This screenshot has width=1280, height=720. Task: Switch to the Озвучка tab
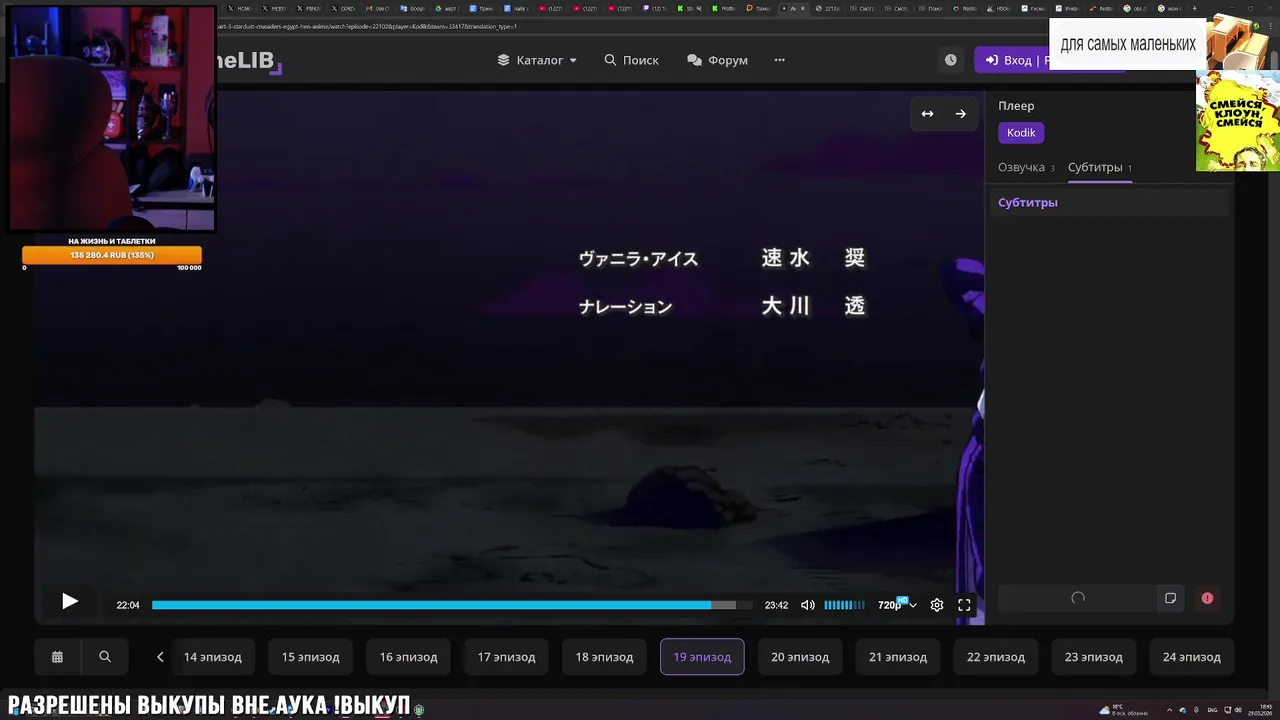pyautogui.click(x=1026, y=167)
